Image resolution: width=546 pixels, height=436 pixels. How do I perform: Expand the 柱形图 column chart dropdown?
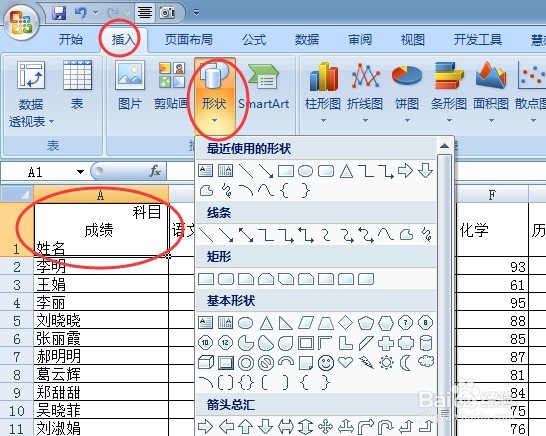coord(323,120)
